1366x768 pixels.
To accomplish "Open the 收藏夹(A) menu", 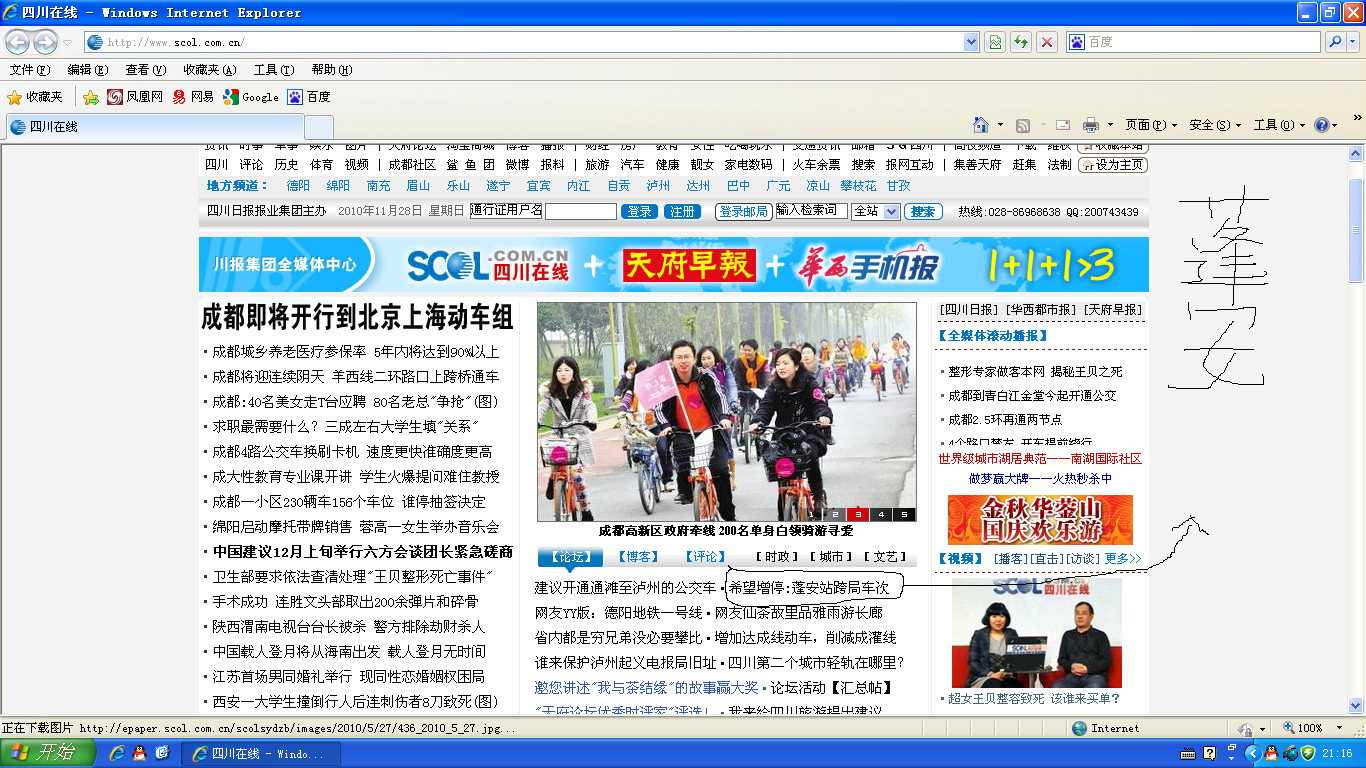I will click(x=210, y=70).
